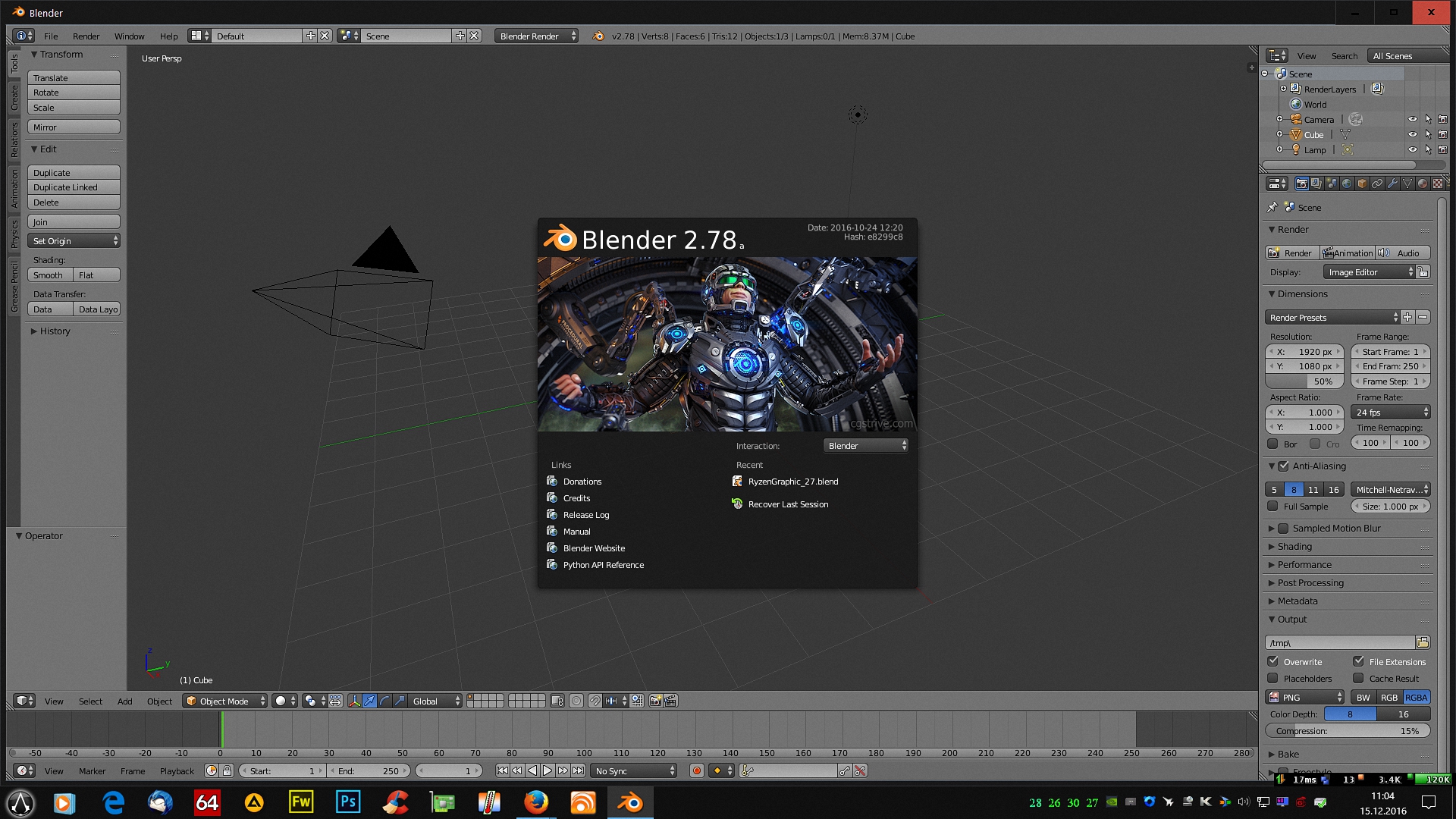1456x819 pixels.
Task: Expand the Performance panel
Action: coord(1304,565)
